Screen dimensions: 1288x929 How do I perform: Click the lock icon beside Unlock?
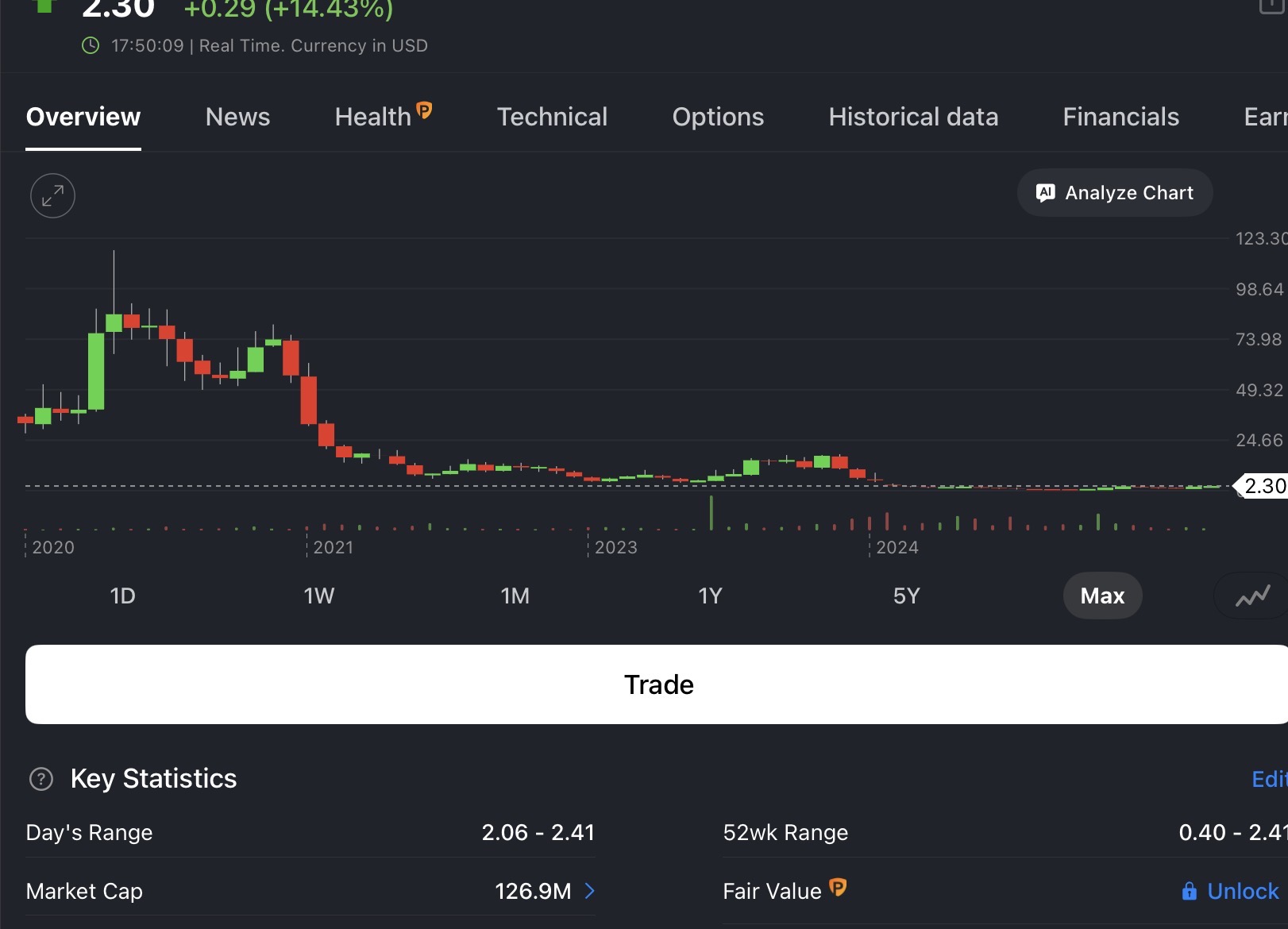pos(1189,891)
